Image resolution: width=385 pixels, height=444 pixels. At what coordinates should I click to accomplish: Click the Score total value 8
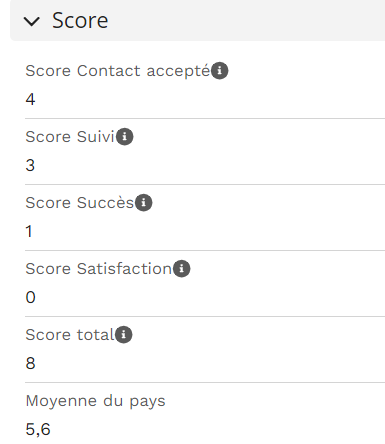tap(30, 363)
